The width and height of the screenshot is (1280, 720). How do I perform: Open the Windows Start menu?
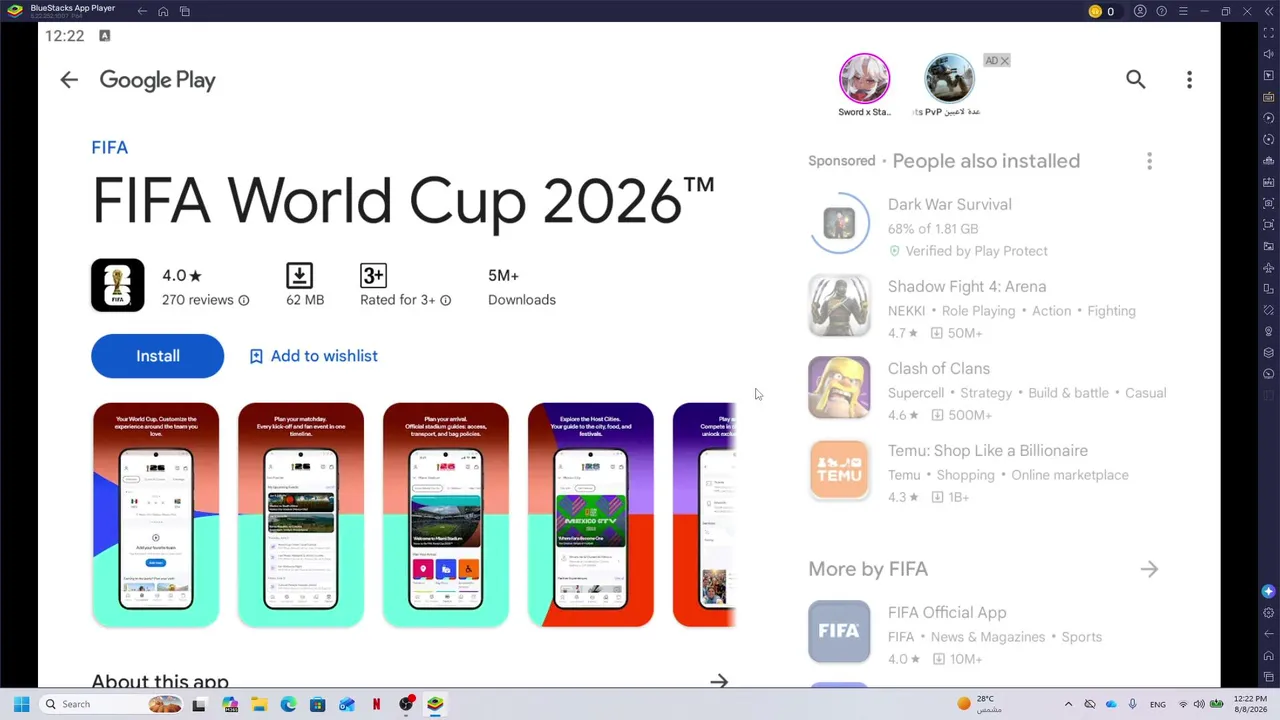coord(21,704)
